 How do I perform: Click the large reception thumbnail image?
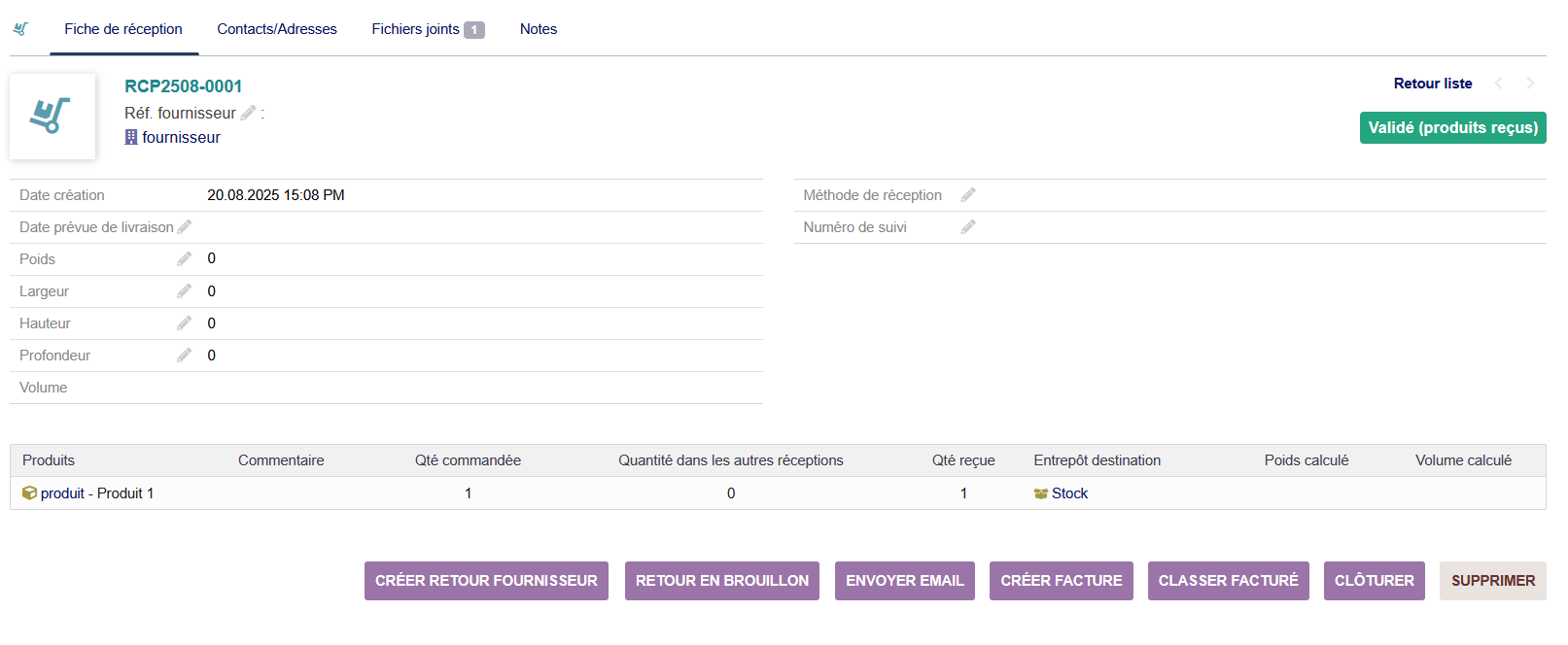52,117
